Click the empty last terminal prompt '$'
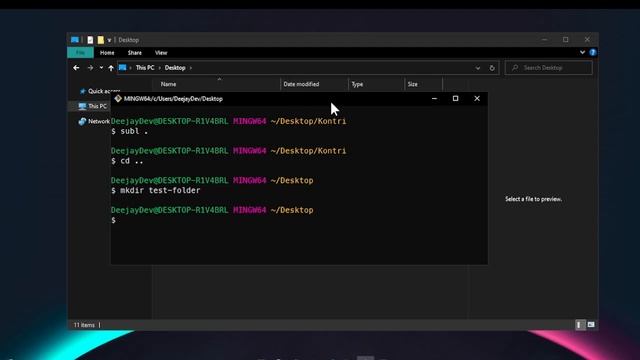The height and width of the screenshot is (360, 640). [113, 220]
